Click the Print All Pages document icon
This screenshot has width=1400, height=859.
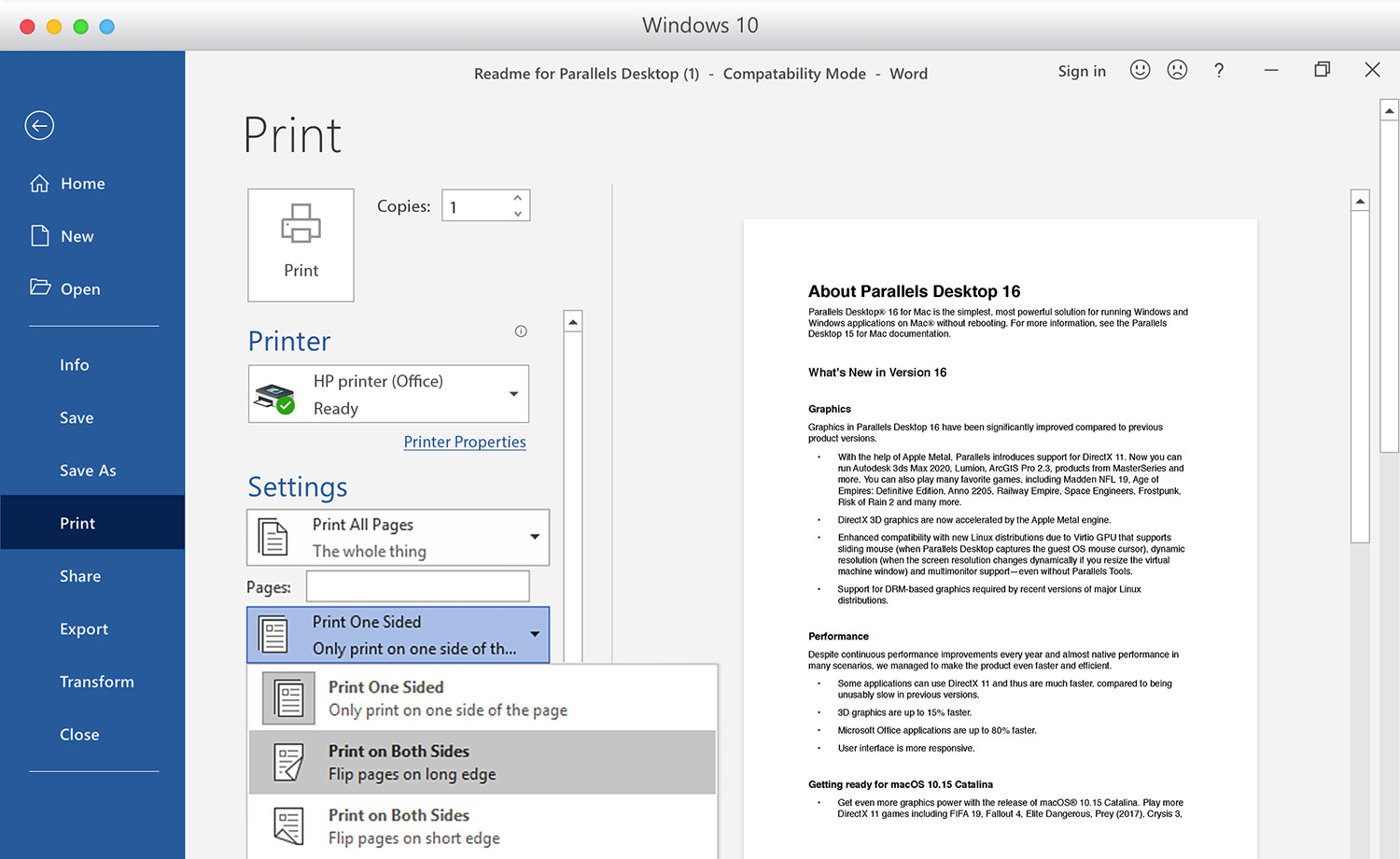(273, 537)
